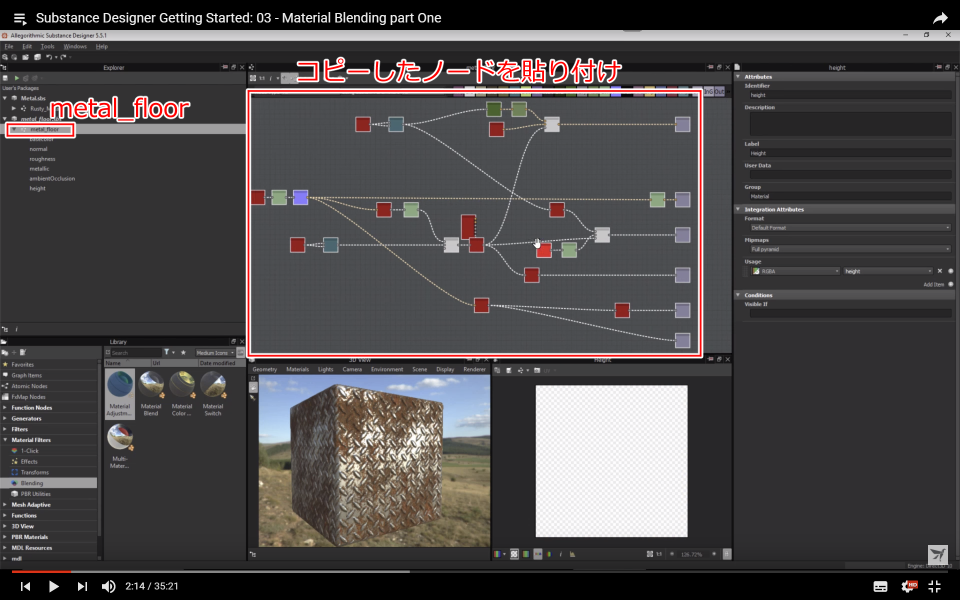Skip to the next video
This screenshot has width=960, height=600.
coord(82,587)
